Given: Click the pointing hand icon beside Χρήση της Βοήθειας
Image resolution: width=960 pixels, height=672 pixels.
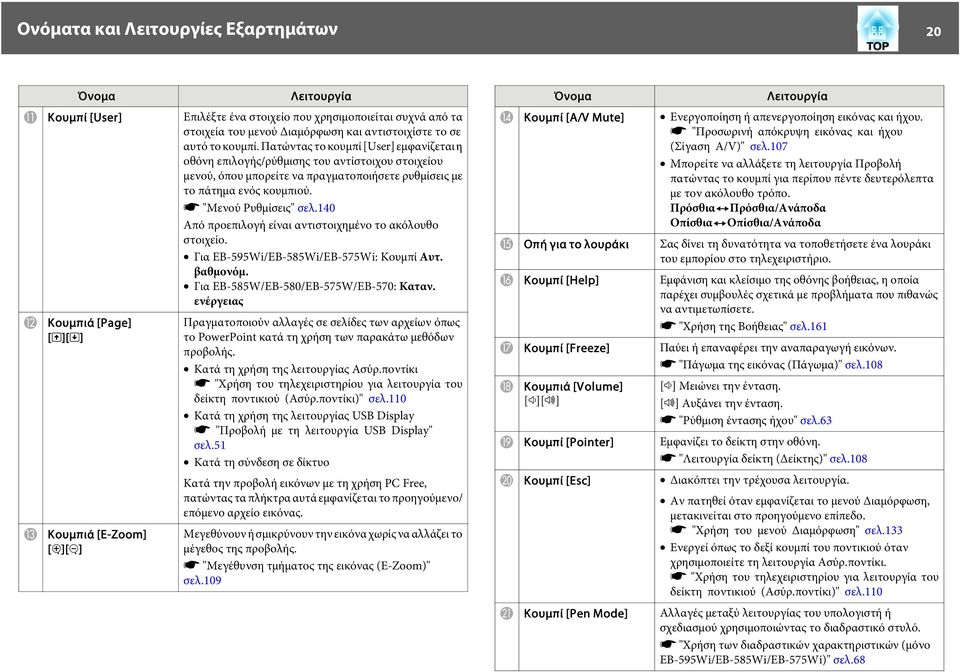Looking at the screenshot, I should pyautogui.click(x=668, y=326).
